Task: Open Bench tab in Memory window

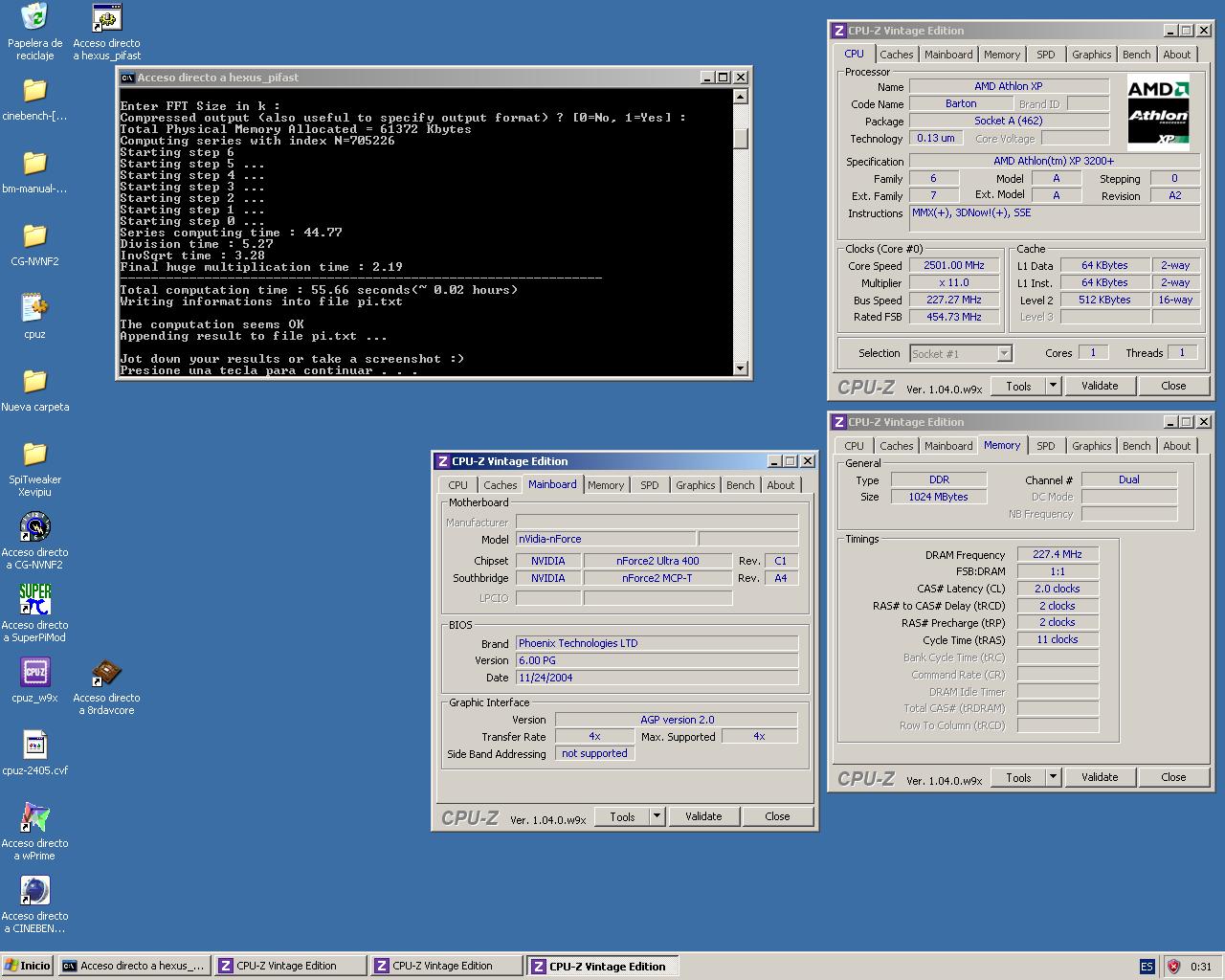Action: pyautogui.click(x=1137, y=446)
